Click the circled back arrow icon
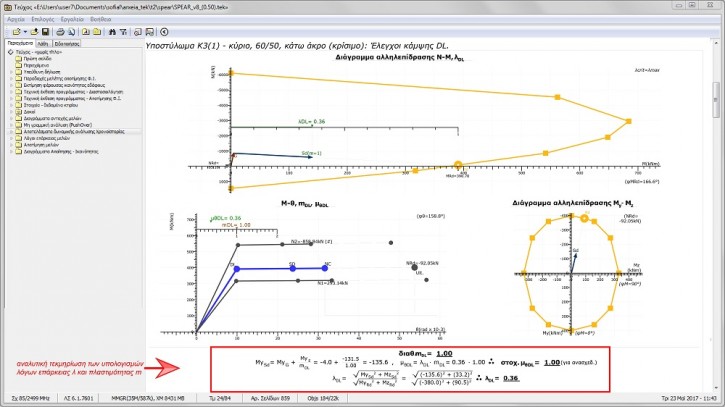 (164, 32)
